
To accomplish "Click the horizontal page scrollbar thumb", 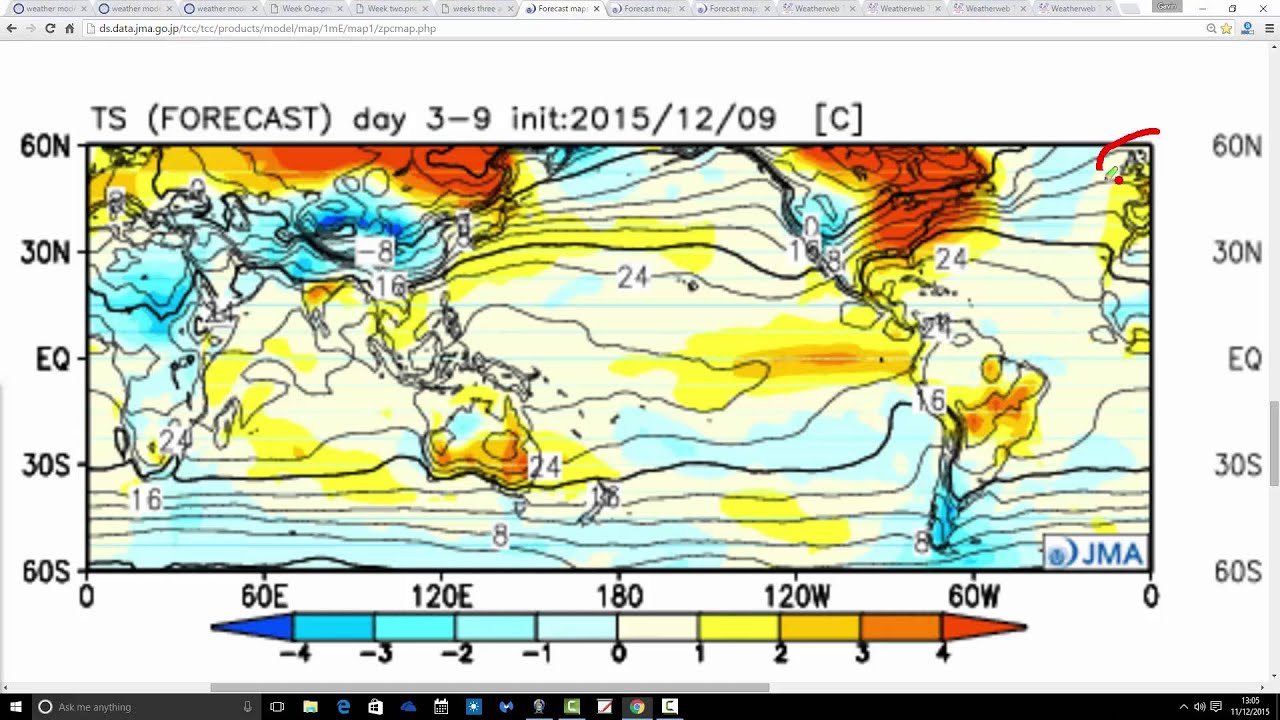I will [490, 687].
